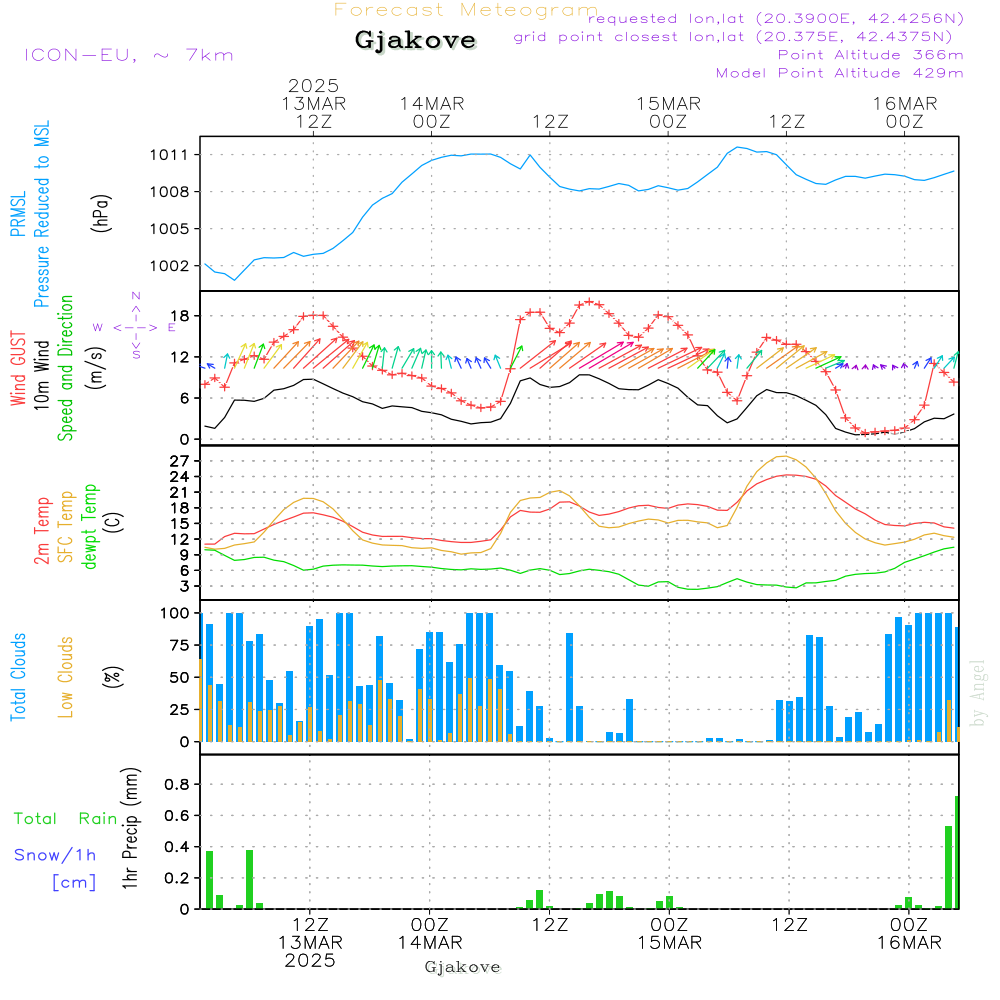Click the '12Z 13MAR 2025' bottom axis label
This screenshot has width=1000, height=1000.
[311, 943]
